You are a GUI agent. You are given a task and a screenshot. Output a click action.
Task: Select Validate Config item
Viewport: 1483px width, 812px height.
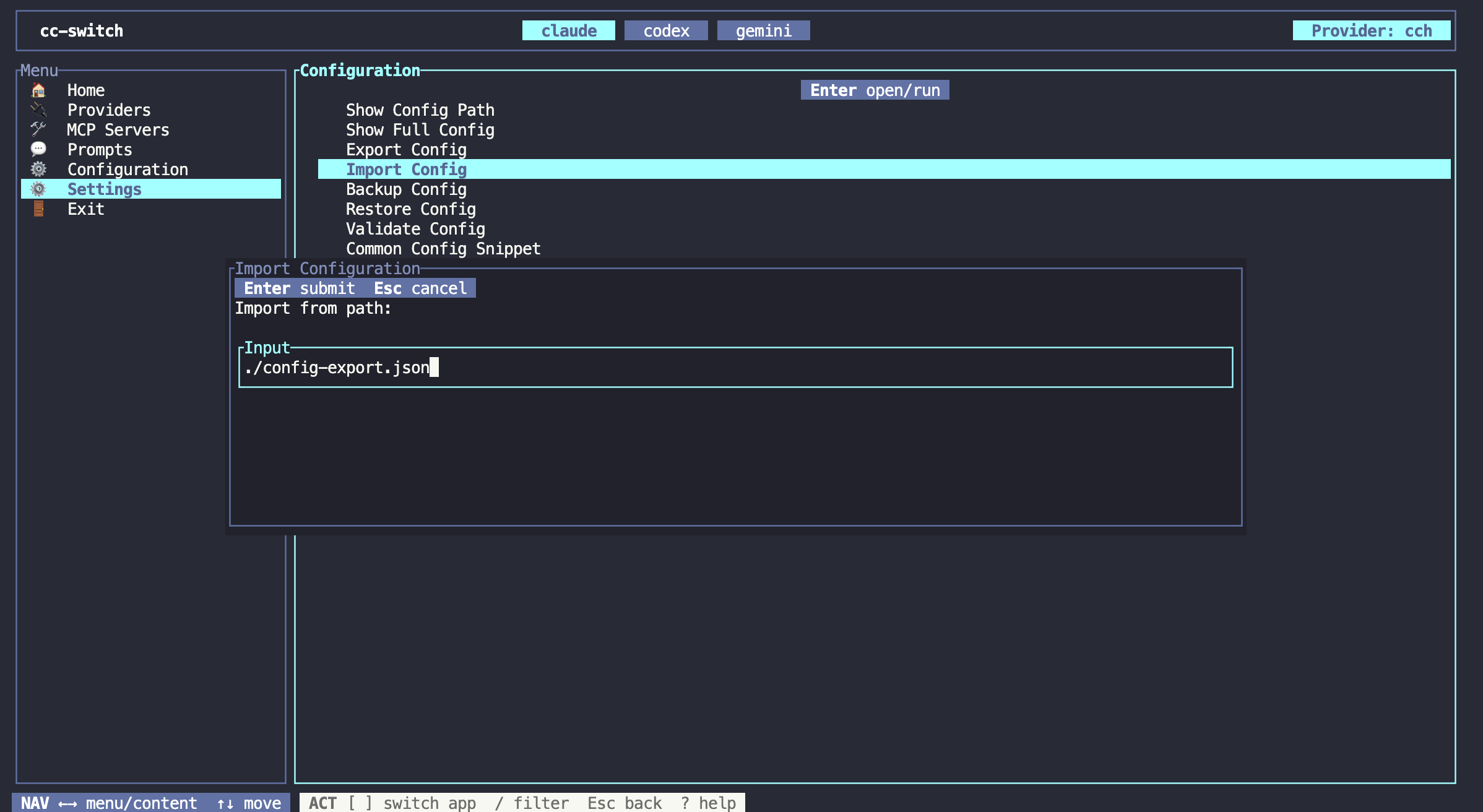[415, 228]
